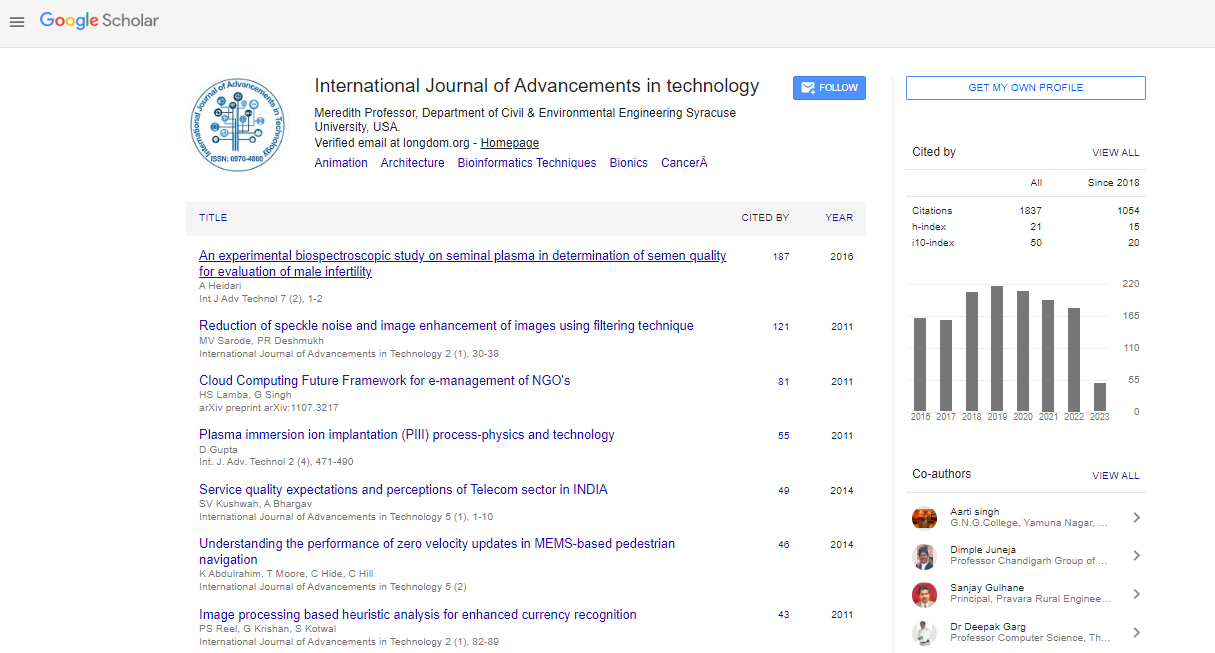This screenshot has width=1215, height=653.
Task: Click Get My Own Profile button
Action: coord(1025,88)
